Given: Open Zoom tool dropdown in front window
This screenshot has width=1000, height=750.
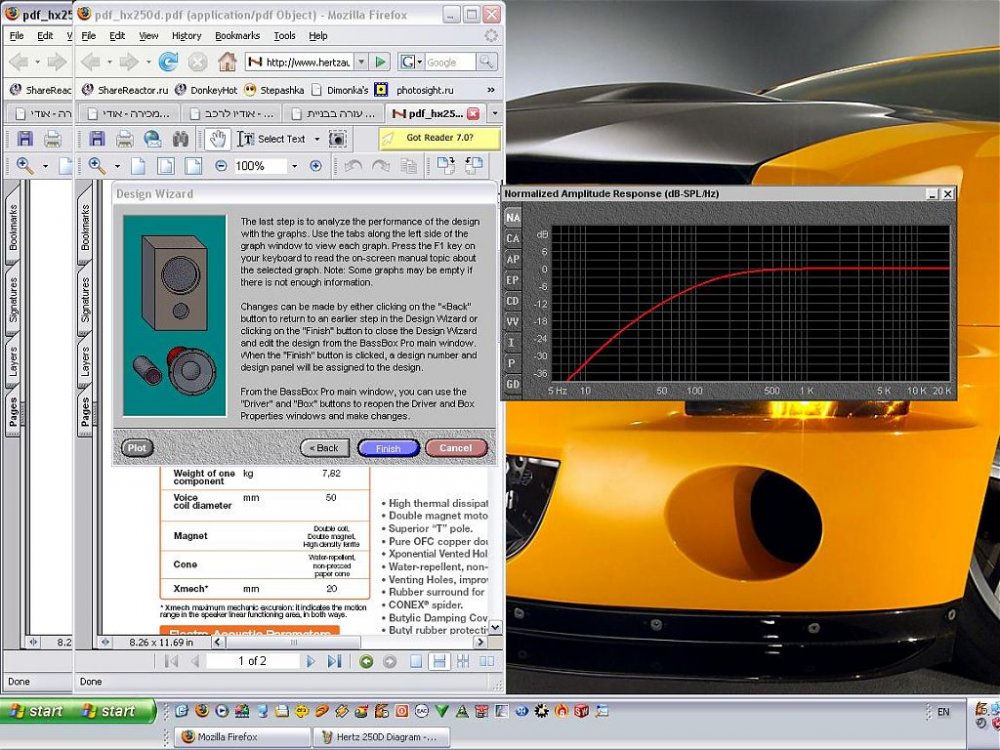Looking at the screenshot, I should point(117,166).
